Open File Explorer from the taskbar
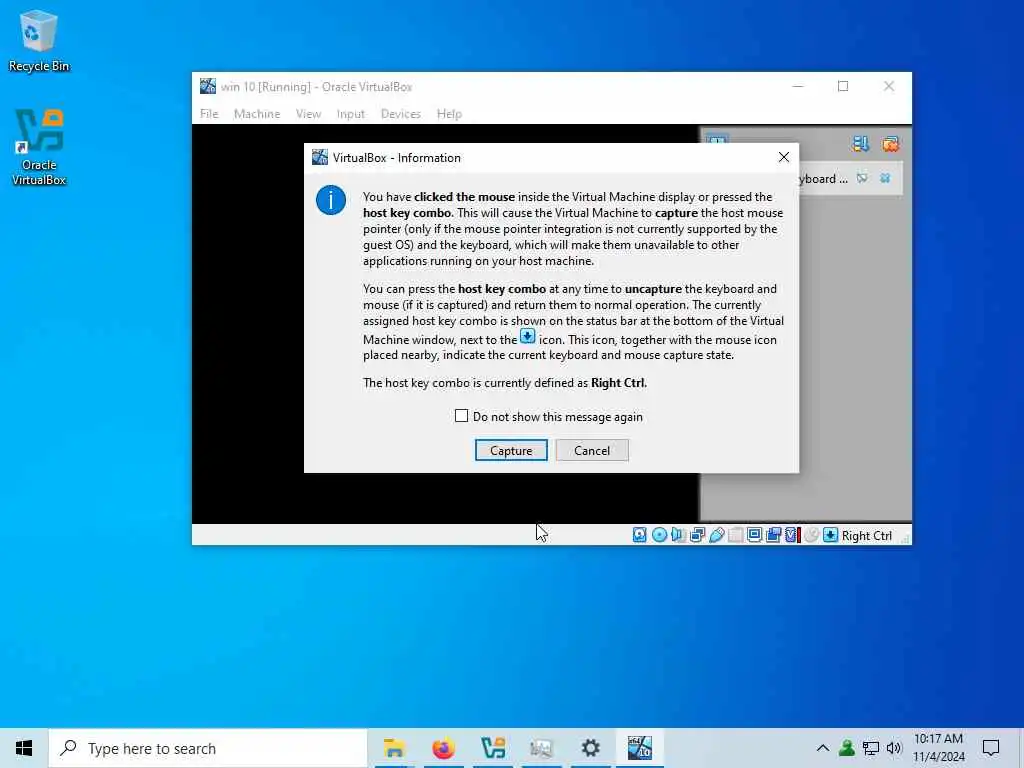The height and width of the screenshot is (768, 1024). pos(394,748)
